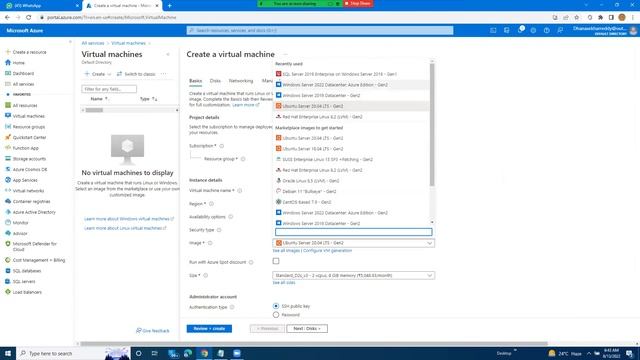Click Next : Disks button
Image resolution: width=640 pixels, height=360 pixels.
(307, 329)
